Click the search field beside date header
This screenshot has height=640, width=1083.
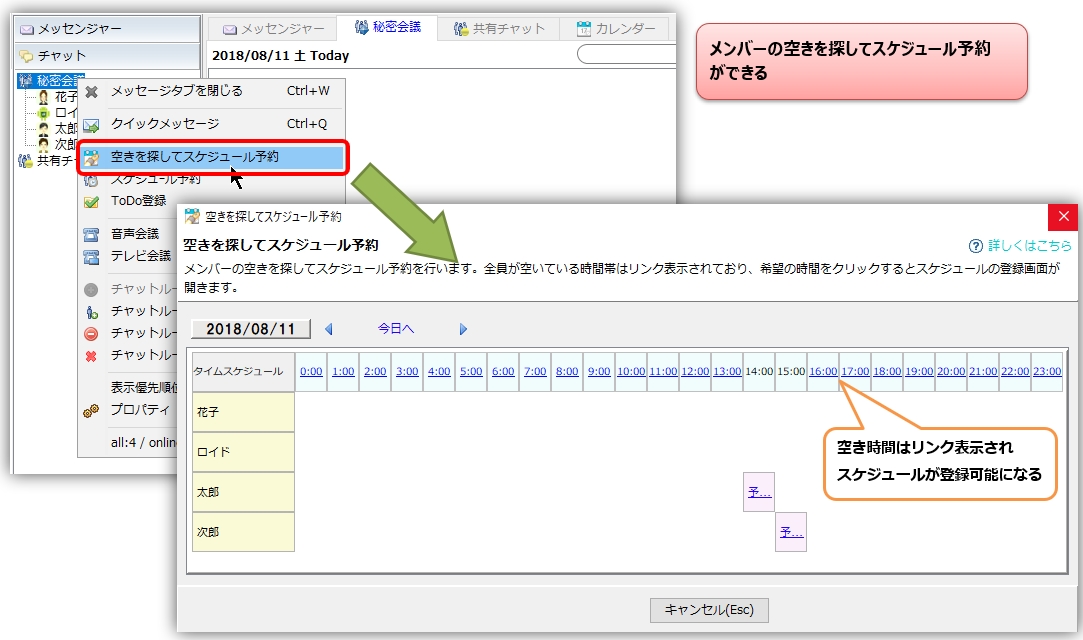[627, 55]
